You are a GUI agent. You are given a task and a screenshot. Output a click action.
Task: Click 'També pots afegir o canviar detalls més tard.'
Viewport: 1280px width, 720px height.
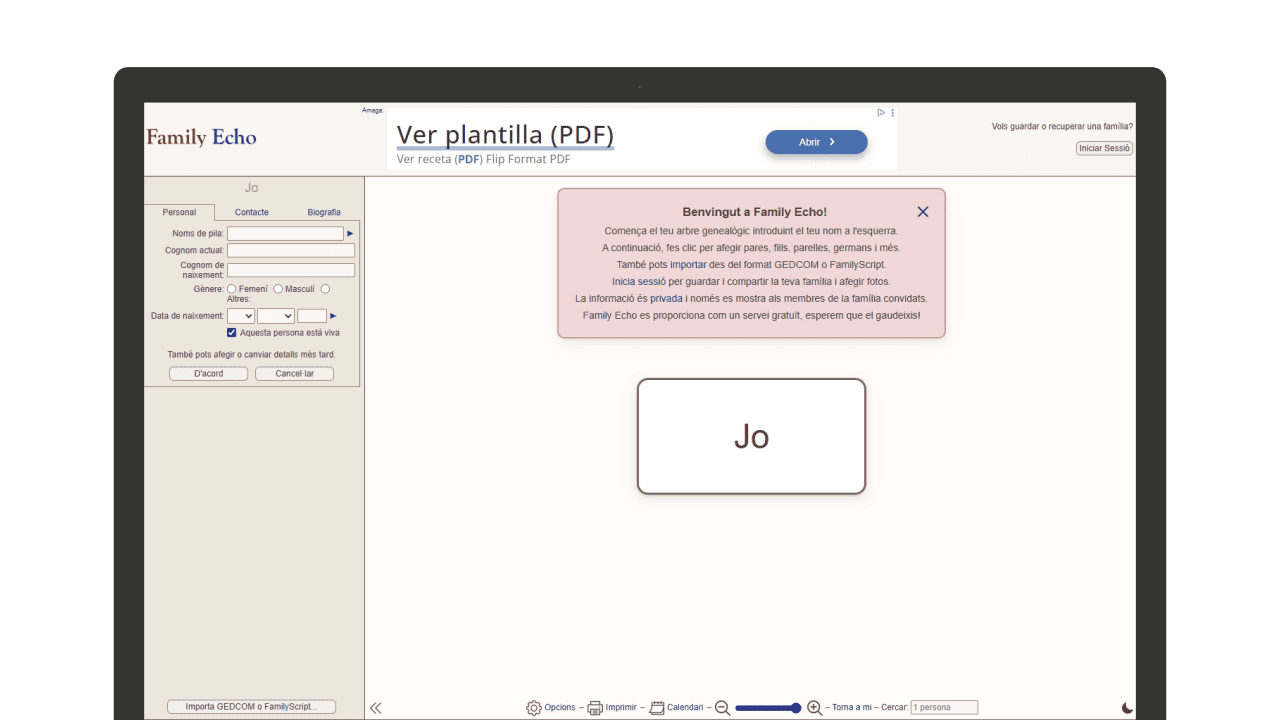[251, 355]
